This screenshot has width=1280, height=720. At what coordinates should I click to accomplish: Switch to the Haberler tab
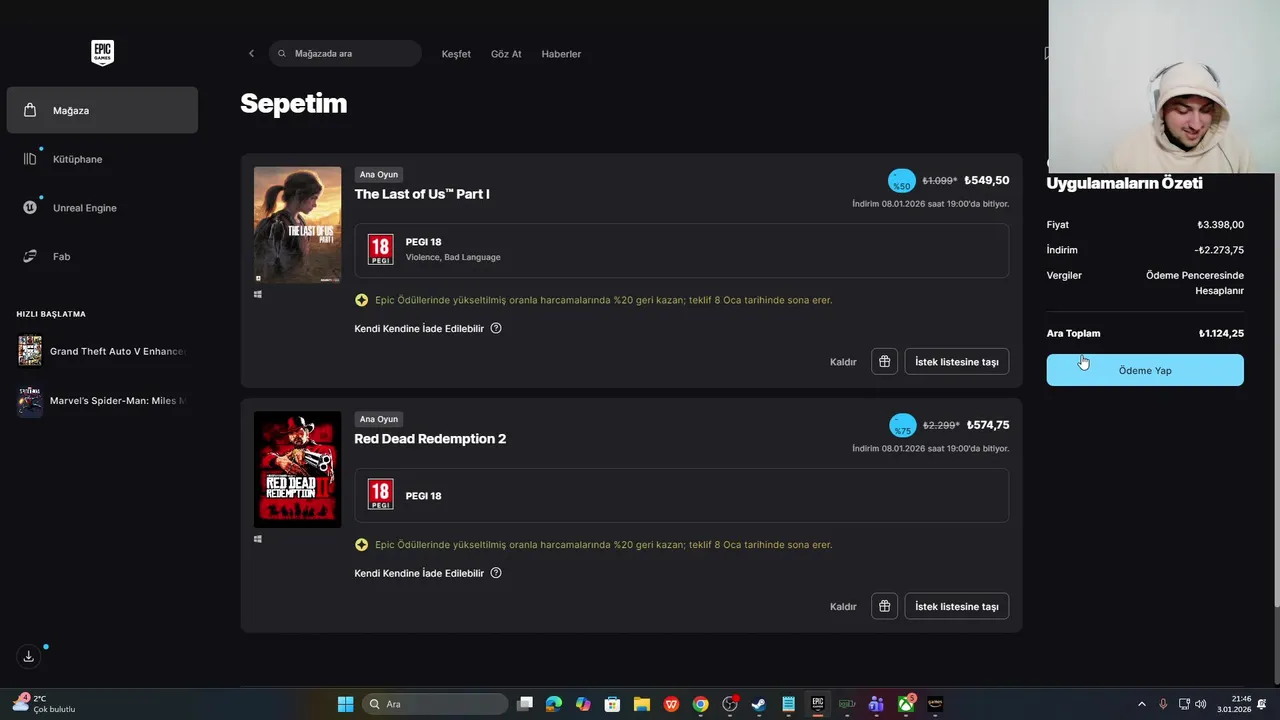tap(561, 54)
